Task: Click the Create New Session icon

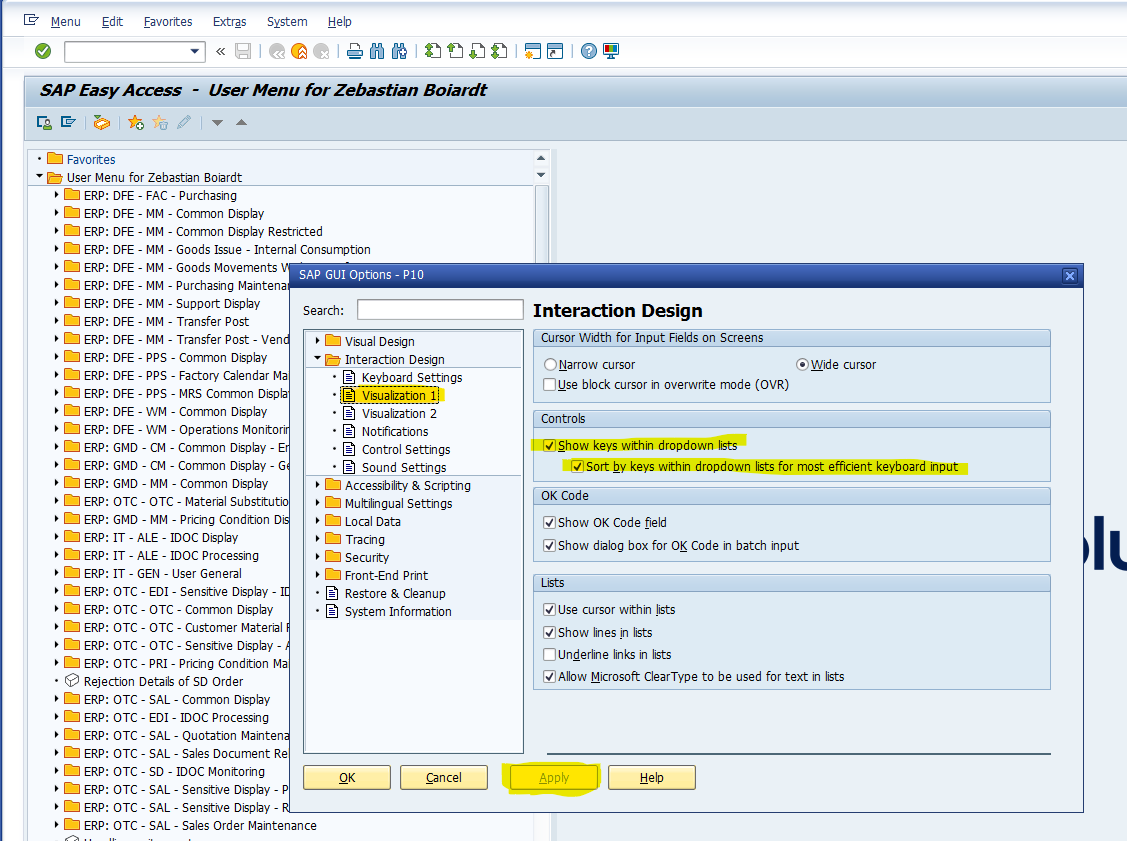Action: (533, 51)
